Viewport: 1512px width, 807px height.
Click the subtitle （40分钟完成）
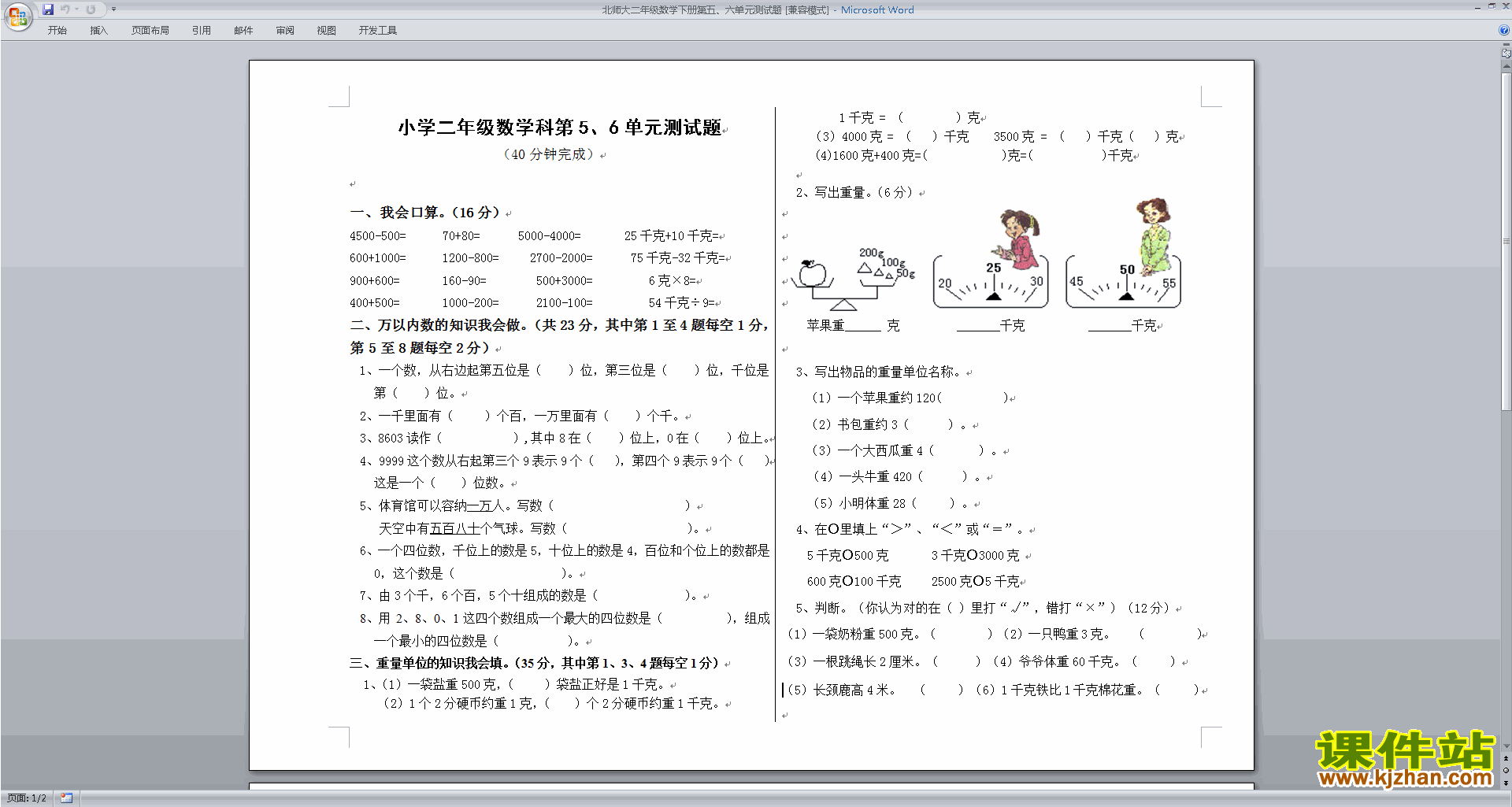coord(548,154)
